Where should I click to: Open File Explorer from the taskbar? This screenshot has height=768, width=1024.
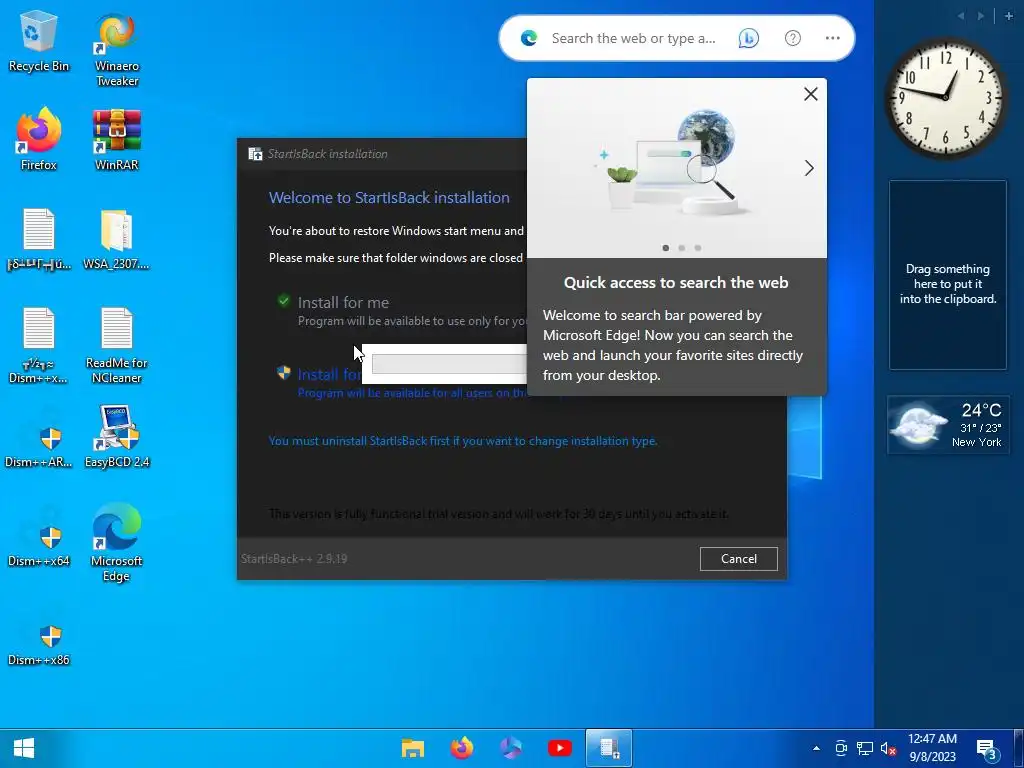click(413, 748)
